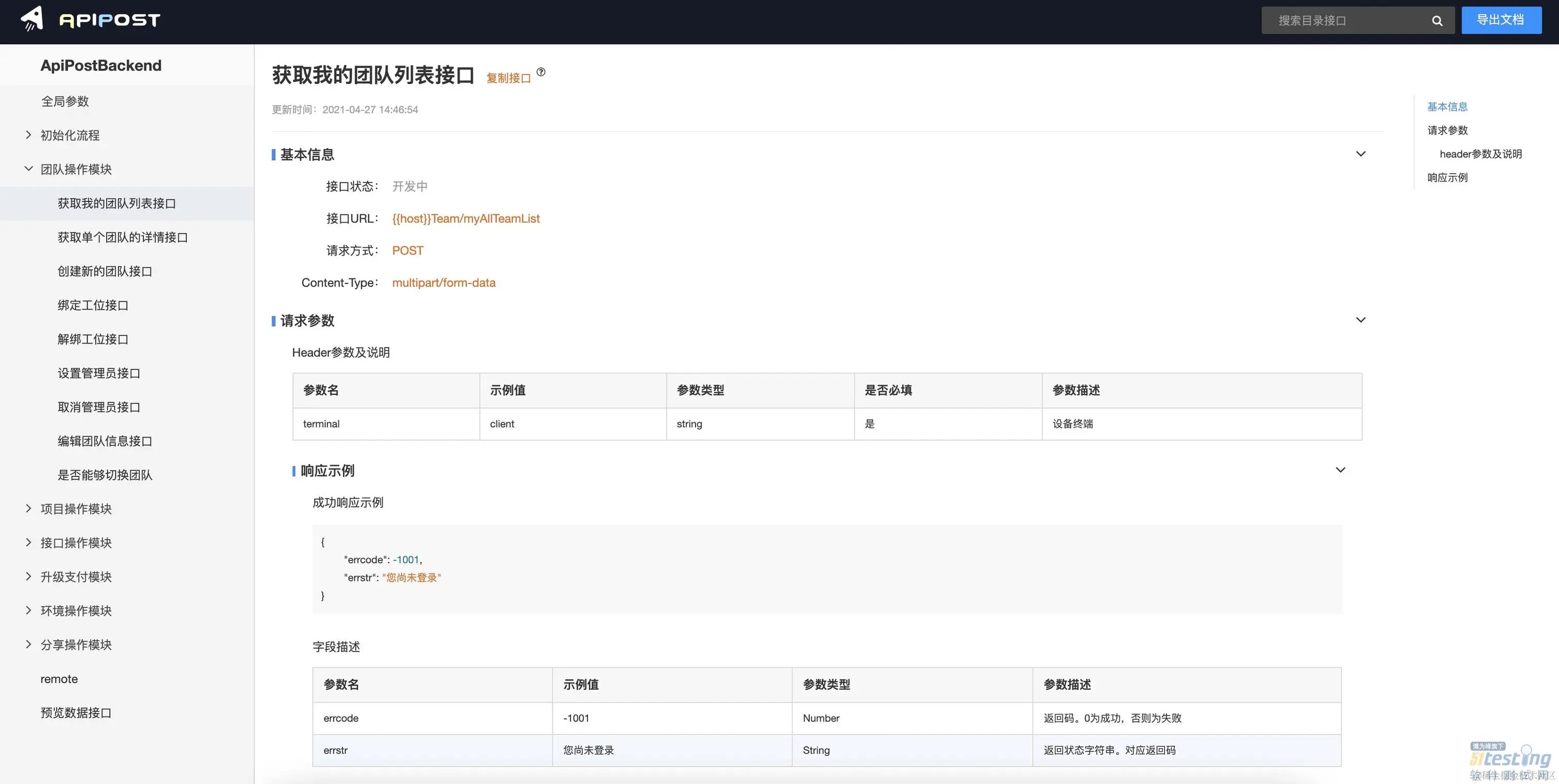Expand the 接口操作模块 folder
This screenshot has width=1559, height=784.
click(28, 543)
